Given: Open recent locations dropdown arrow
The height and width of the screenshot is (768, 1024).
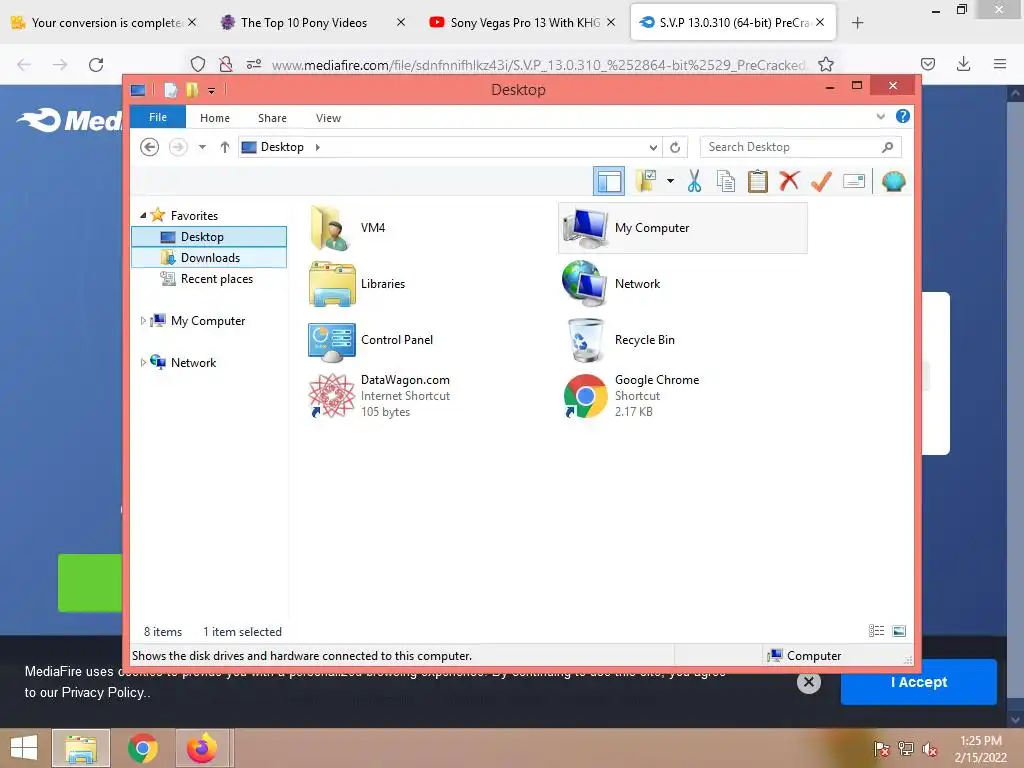Looking at the screenshot, I should coord(202,147).
